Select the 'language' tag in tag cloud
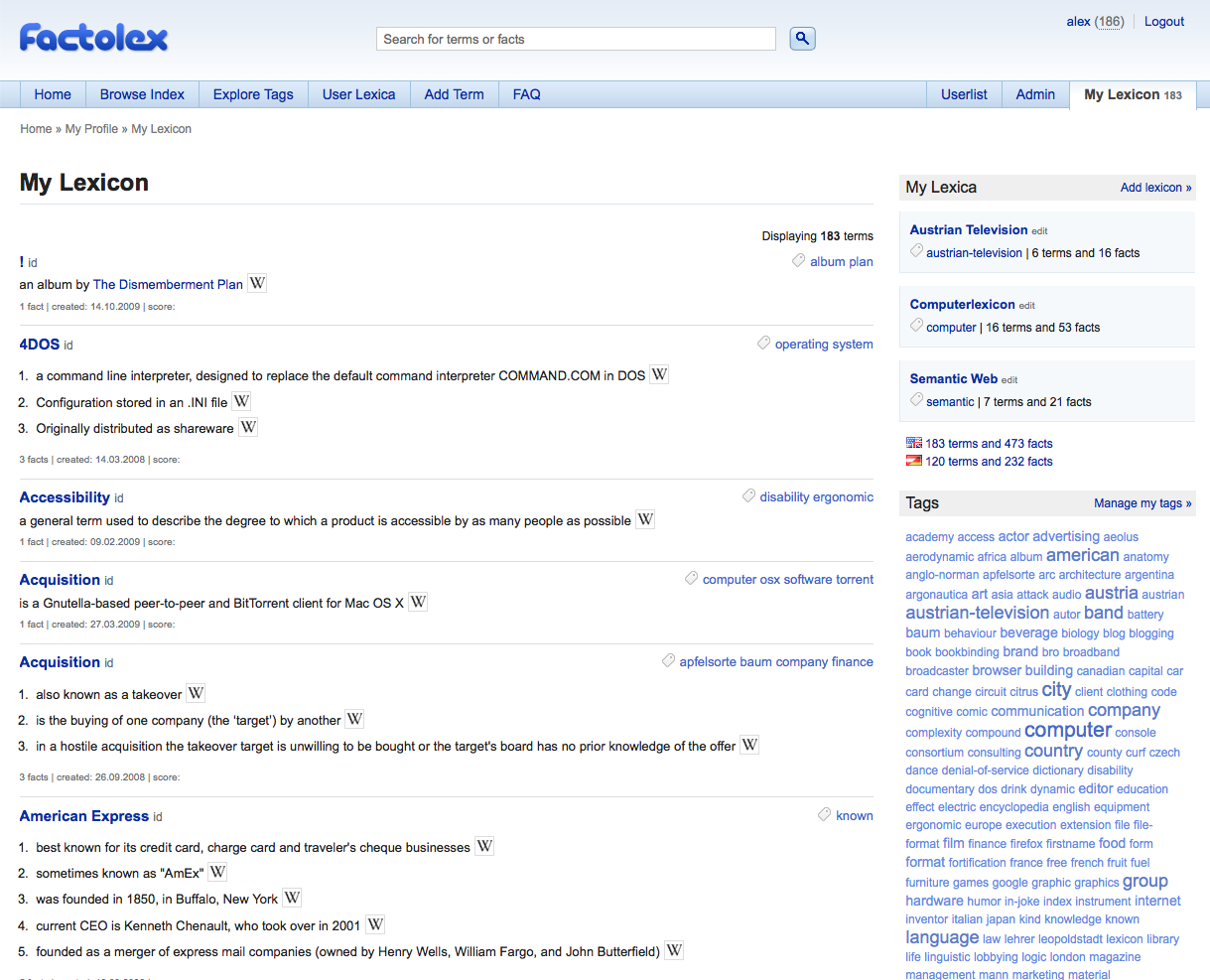 coord(942,937)
